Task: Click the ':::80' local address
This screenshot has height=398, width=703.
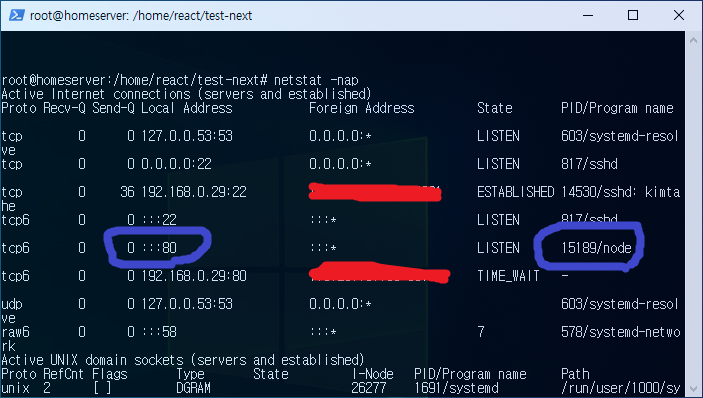Action: [x=159, y=248]
